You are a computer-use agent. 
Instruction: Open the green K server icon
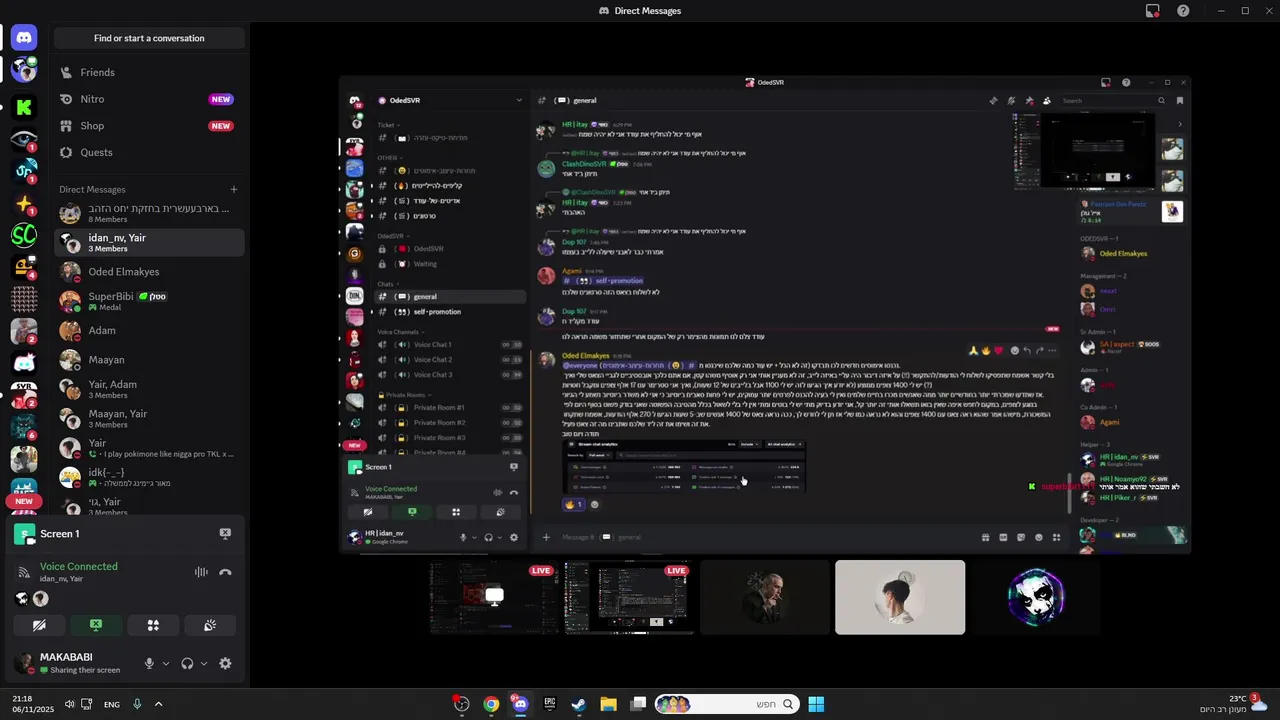click(24, 107)
